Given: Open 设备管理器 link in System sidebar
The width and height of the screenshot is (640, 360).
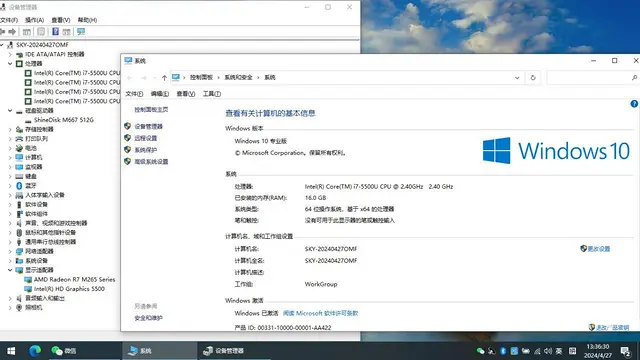Looking at the screenshot, I should point(149,127).
